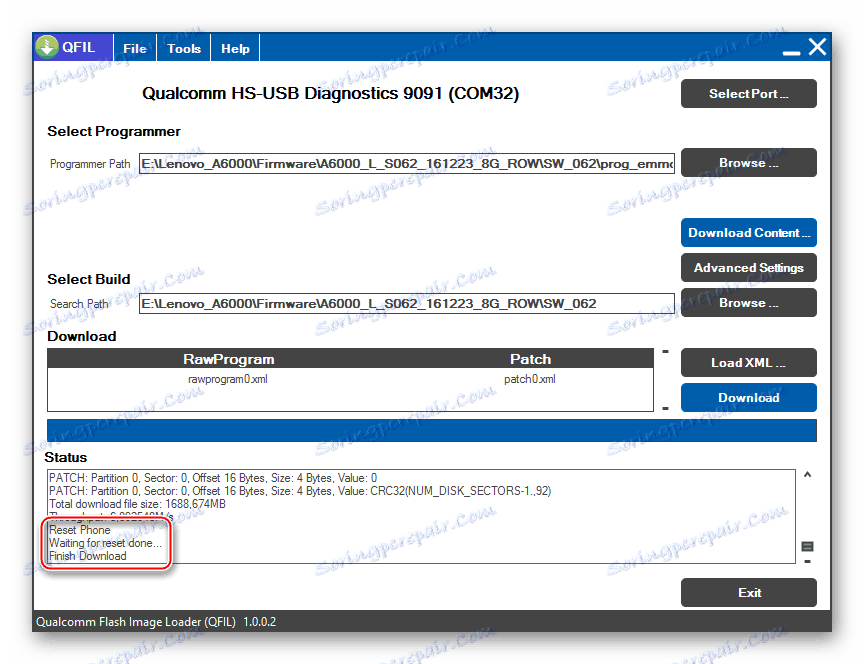This screenshot has width=864, height=664.
Task: Browse for the build search path
Action: click(749, 303)
